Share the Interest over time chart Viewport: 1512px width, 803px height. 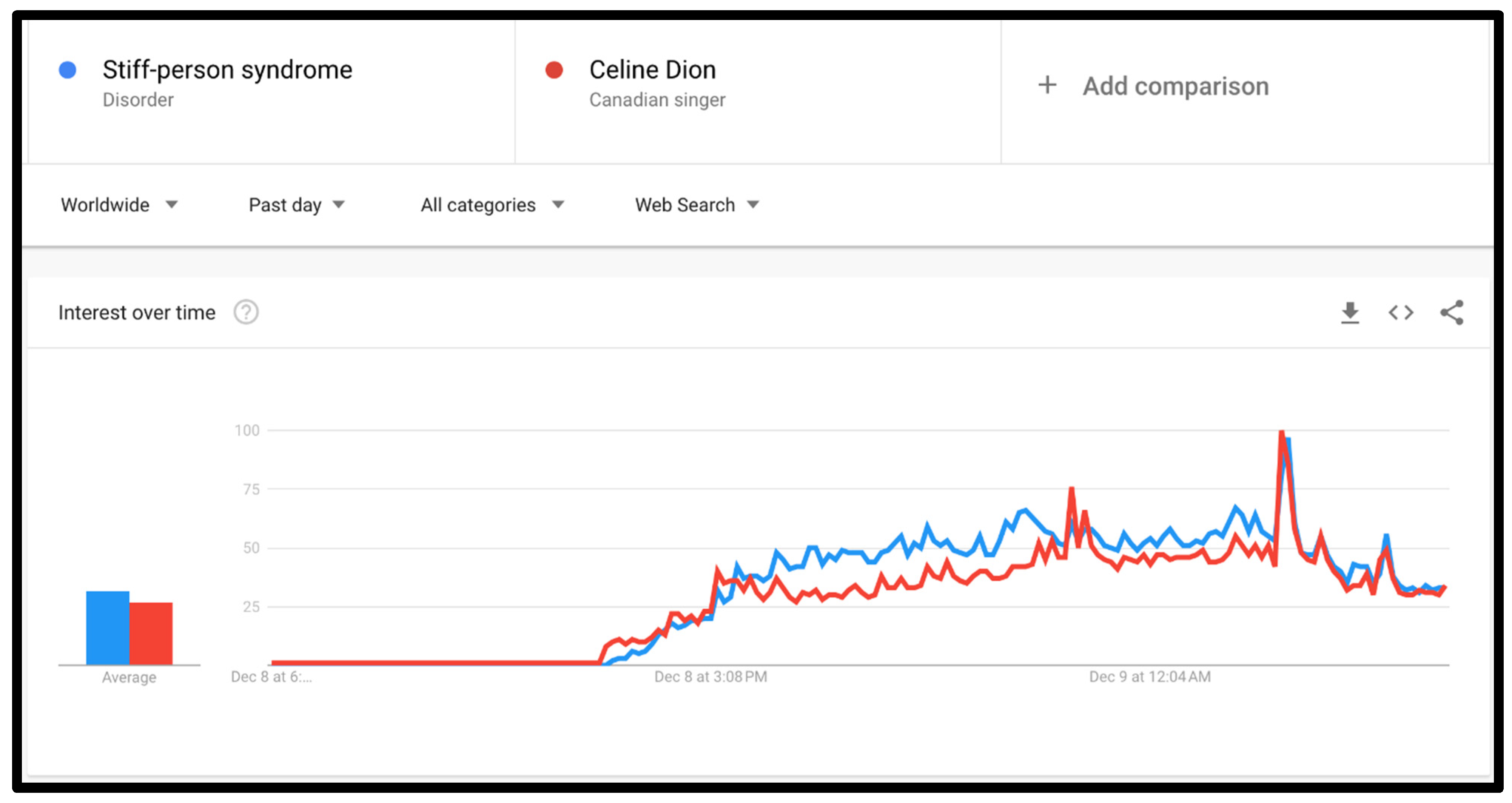tap(1452, 312)
